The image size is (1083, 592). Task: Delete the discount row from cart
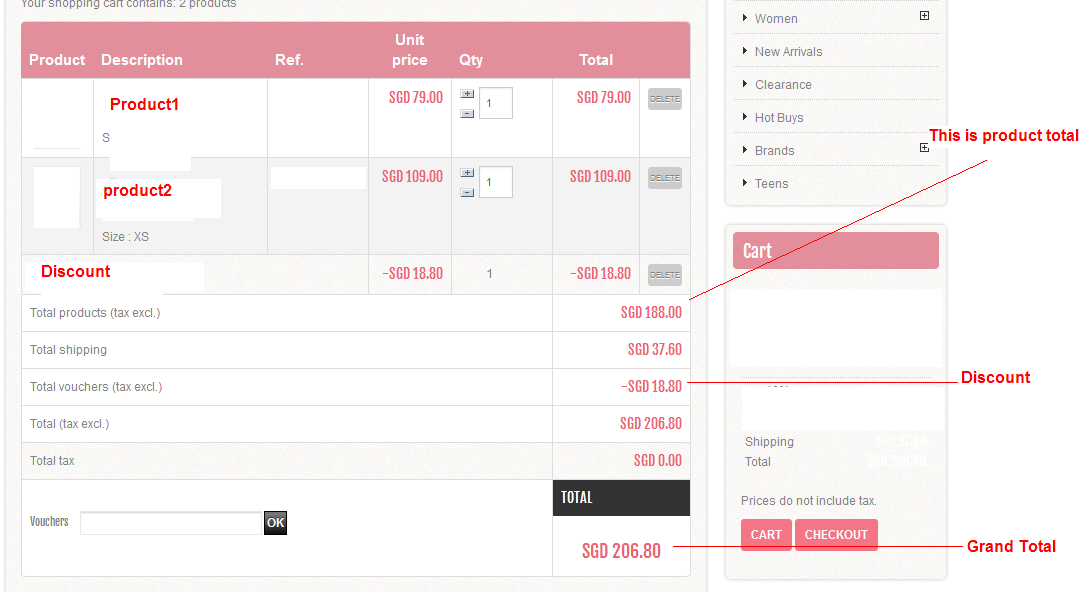pos(665,274)
